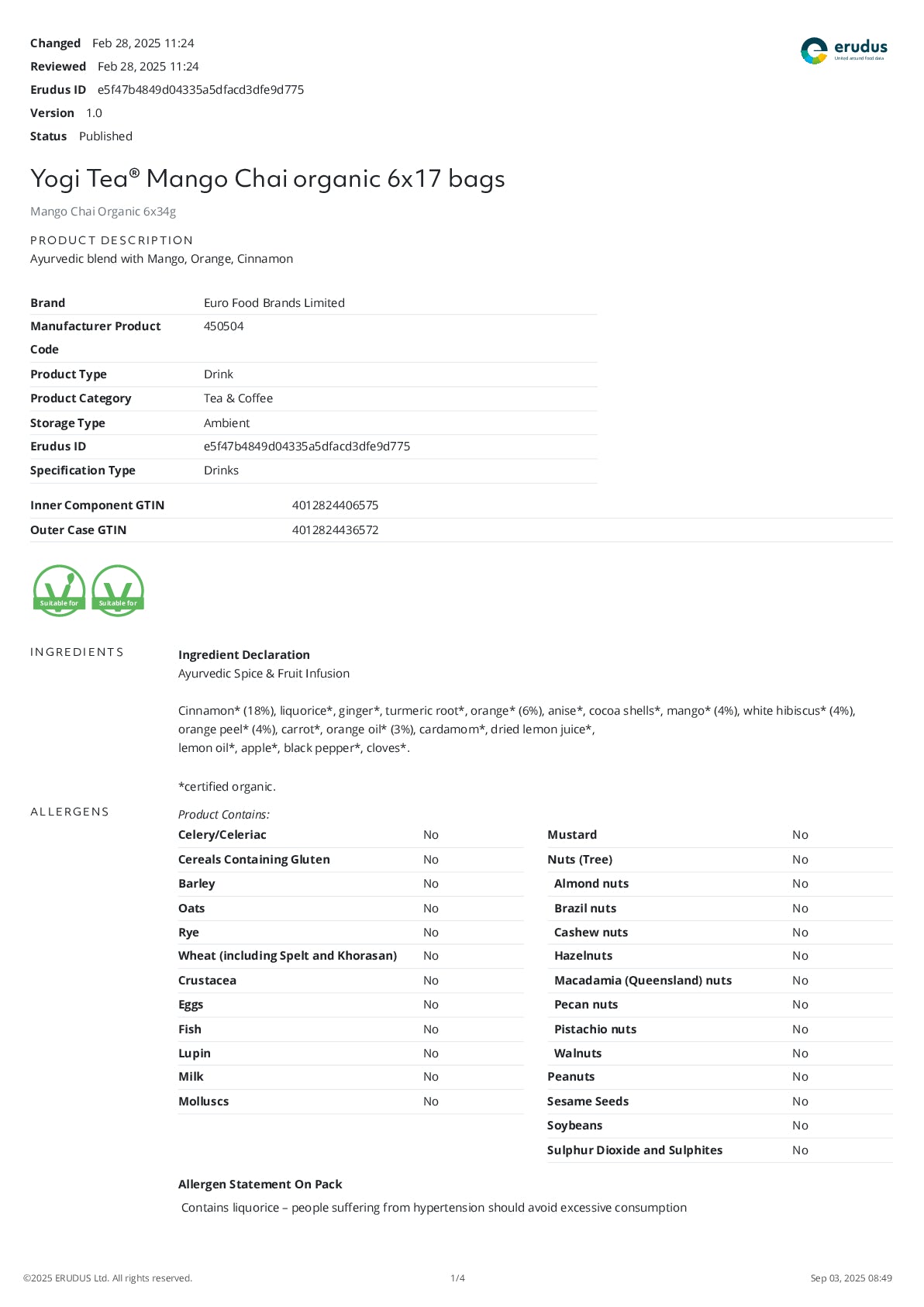
Task: Click the Manufacturer Product Code value 450504
Action: coord(223,326)
